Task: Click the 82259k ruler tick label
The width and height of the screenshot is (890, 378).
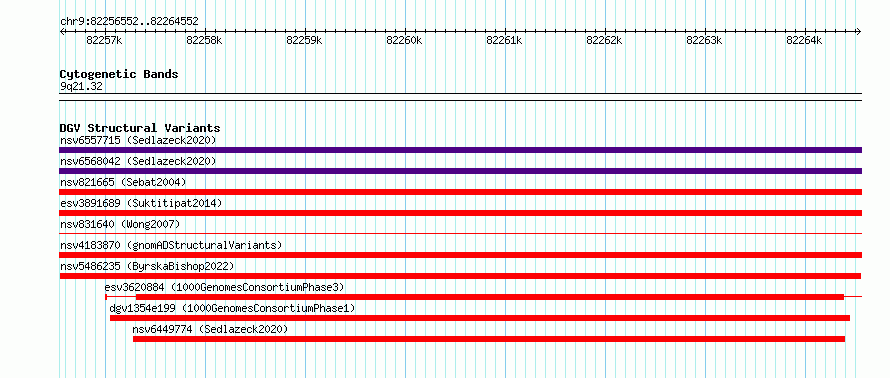Action: click(304, 41)
